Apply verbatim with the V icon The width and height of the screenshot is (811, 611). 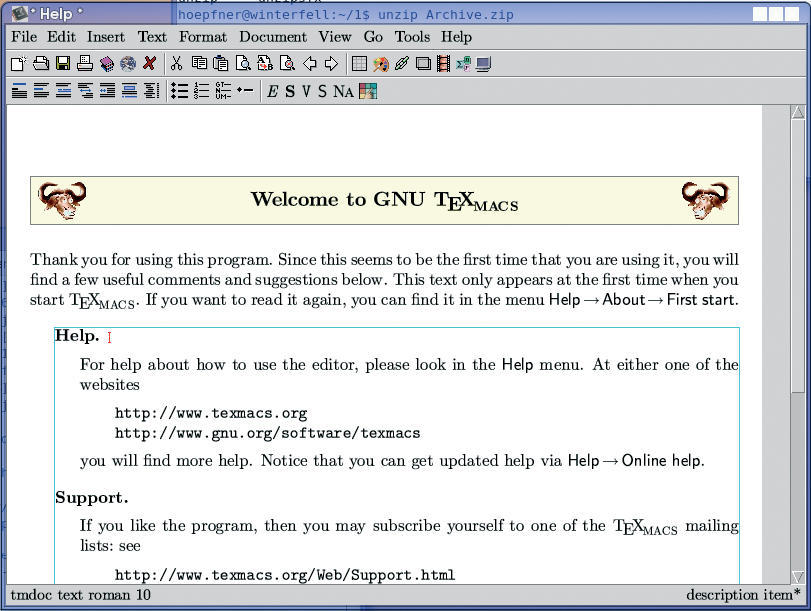(x=306, y=92)
